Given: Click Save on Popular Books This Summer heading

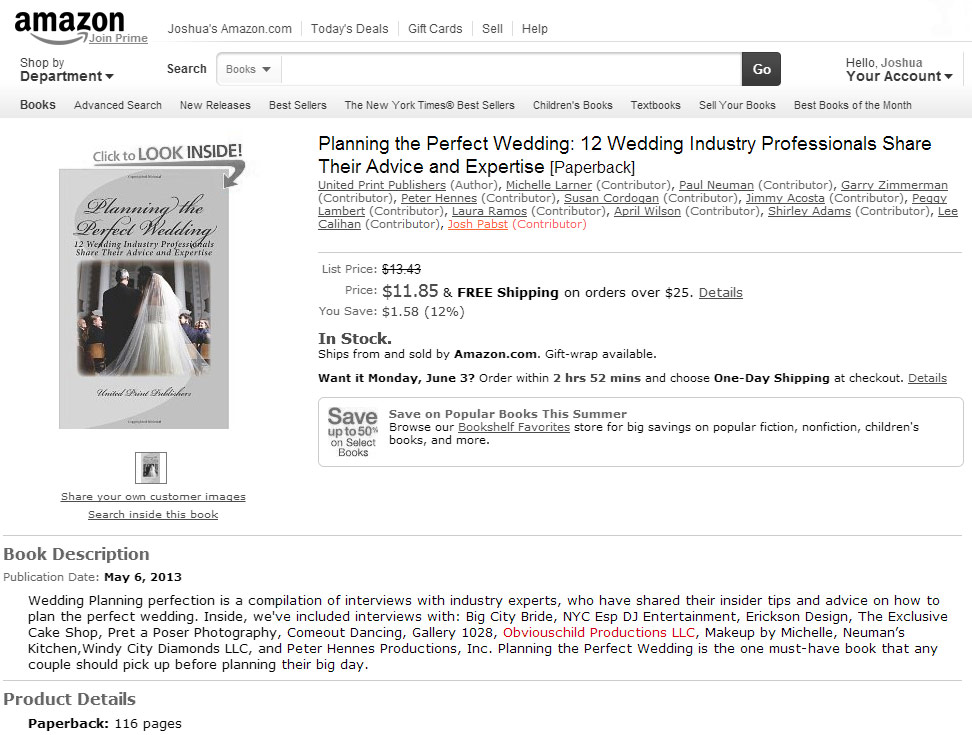Looking at the screenshot, I should coord(508,414).
